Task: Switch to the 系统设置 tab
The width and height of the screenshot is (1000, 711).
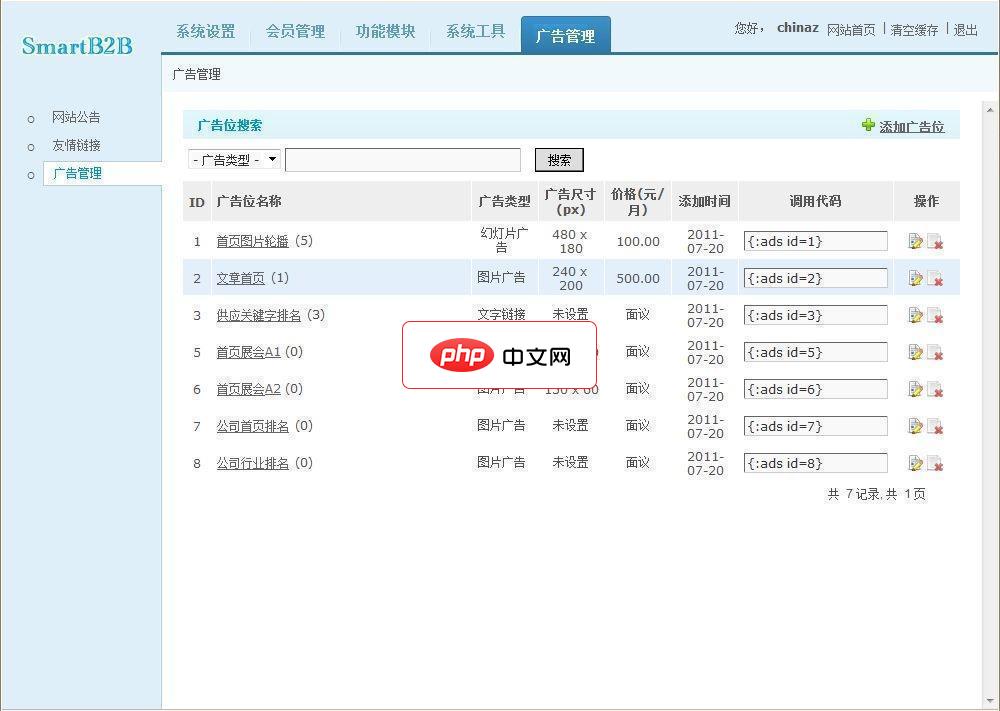Action: (205, 31)
